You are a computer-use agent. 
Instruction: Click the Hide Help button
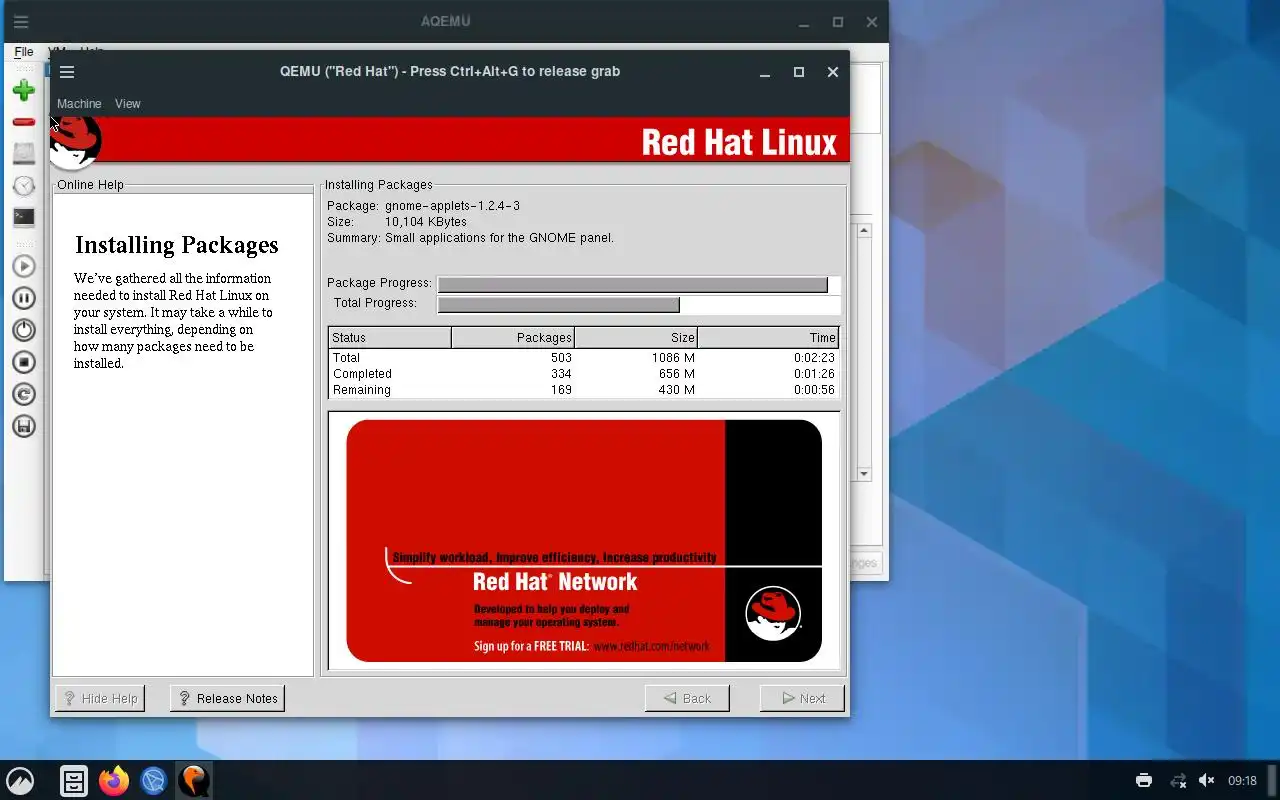coord(100,698)
